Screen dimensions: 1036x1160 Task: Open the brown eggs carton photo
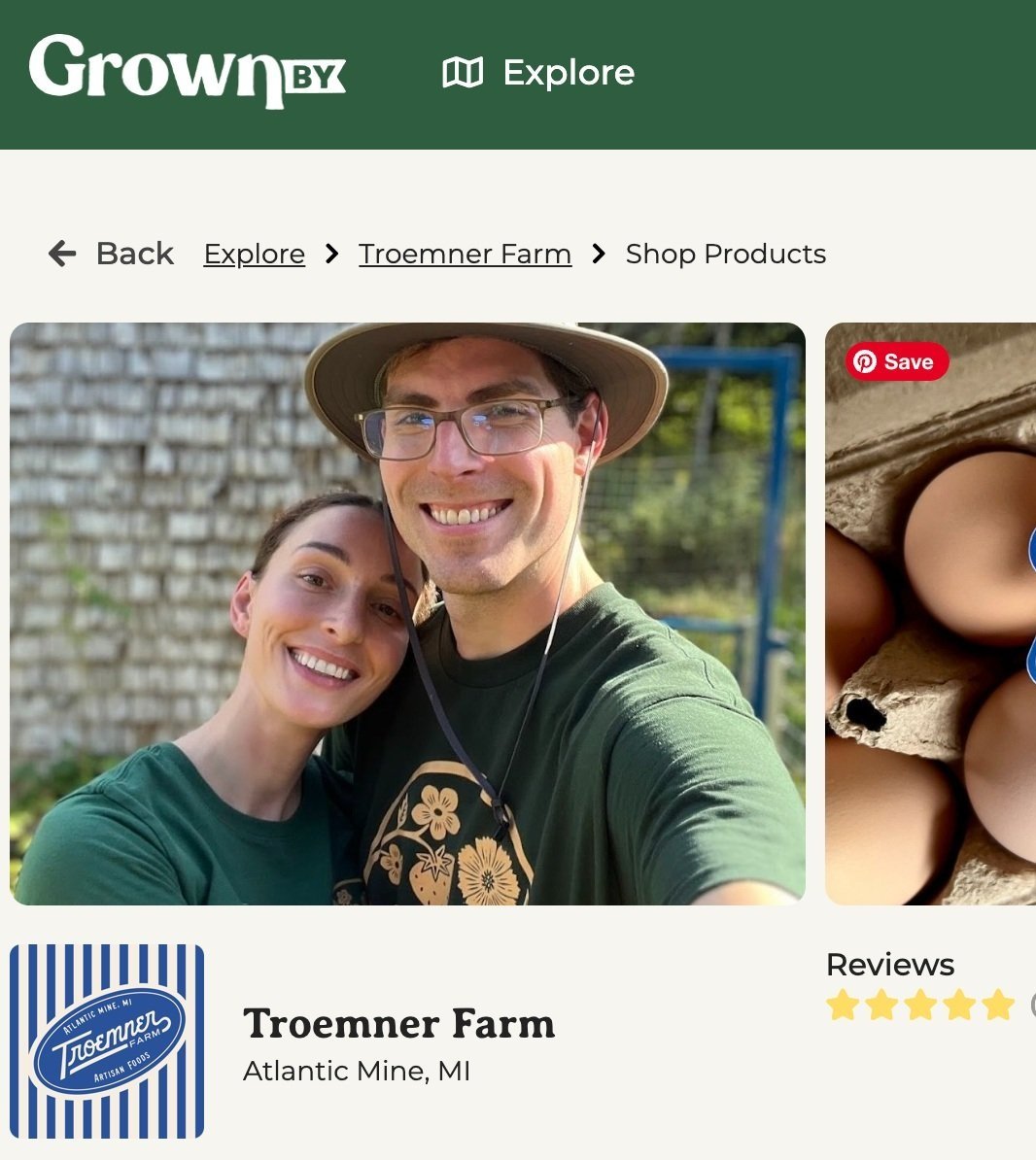[931, 613]
